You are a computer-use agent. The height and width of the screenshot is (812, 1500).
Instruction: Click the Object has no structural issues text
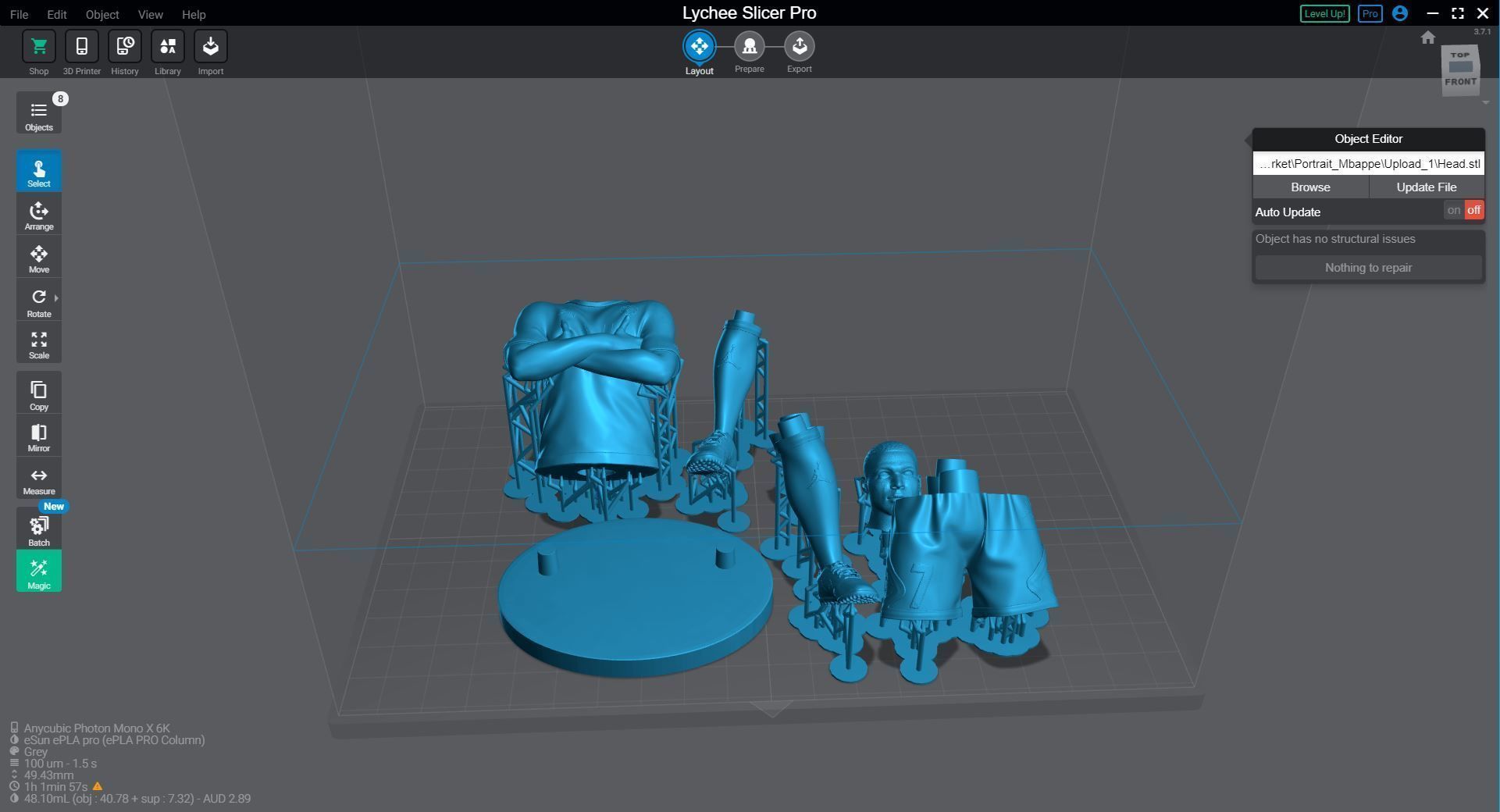click(x=1335, y=239)
